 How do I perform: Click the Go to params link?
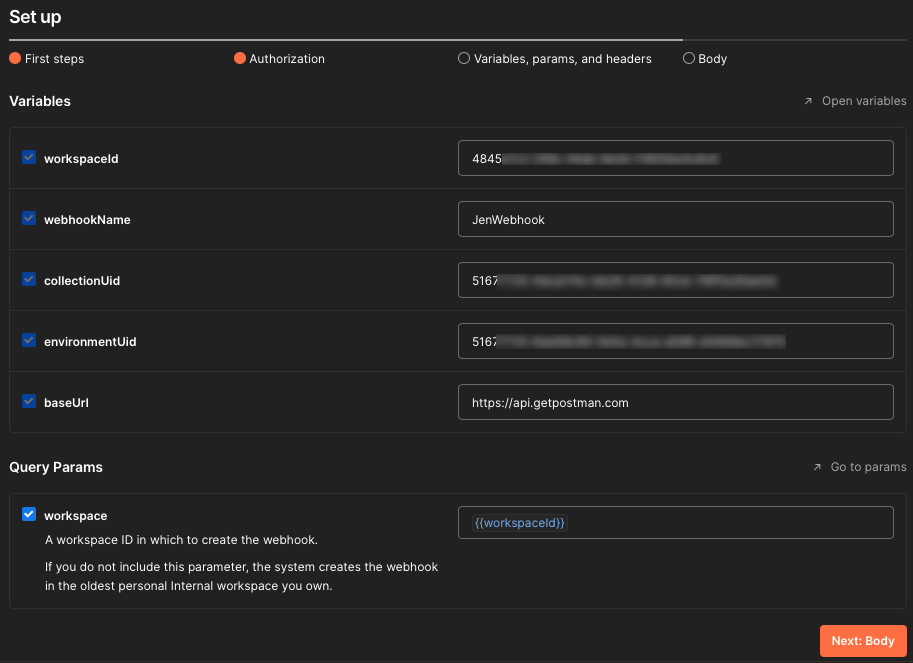(868, 467)
